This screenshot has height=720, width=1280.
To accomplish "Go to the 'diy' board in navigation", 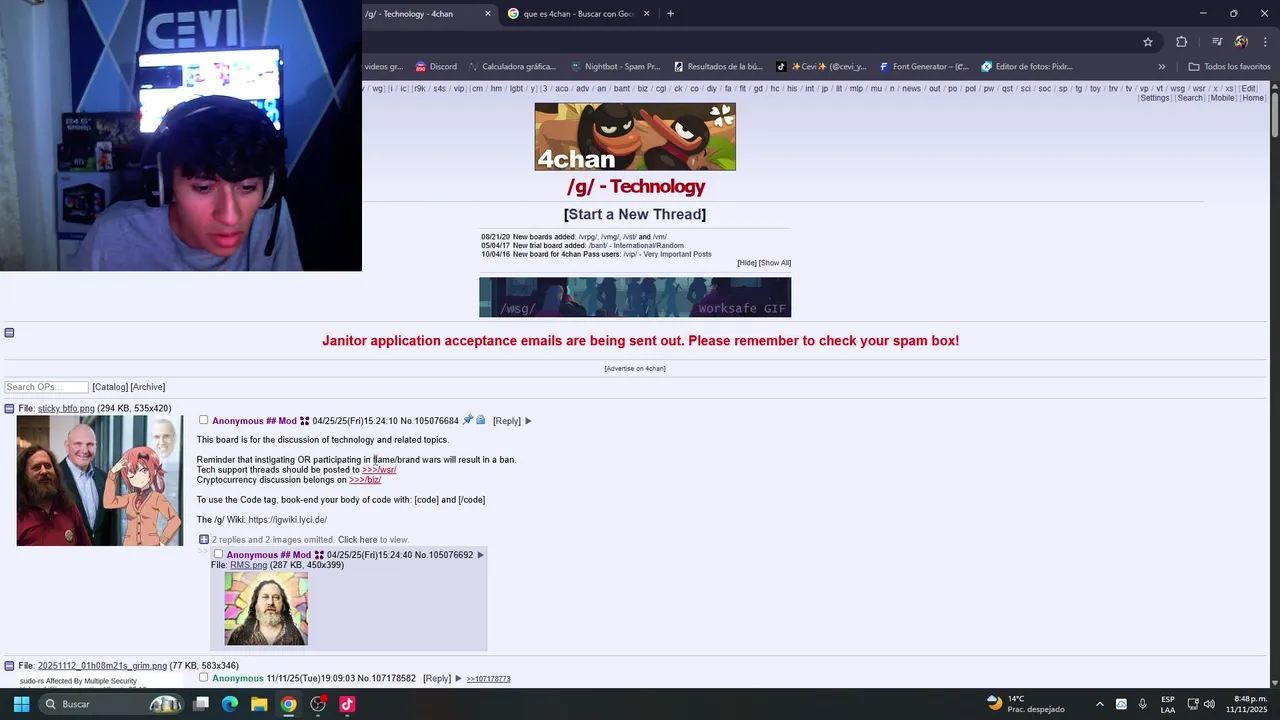I will [712, 88].
